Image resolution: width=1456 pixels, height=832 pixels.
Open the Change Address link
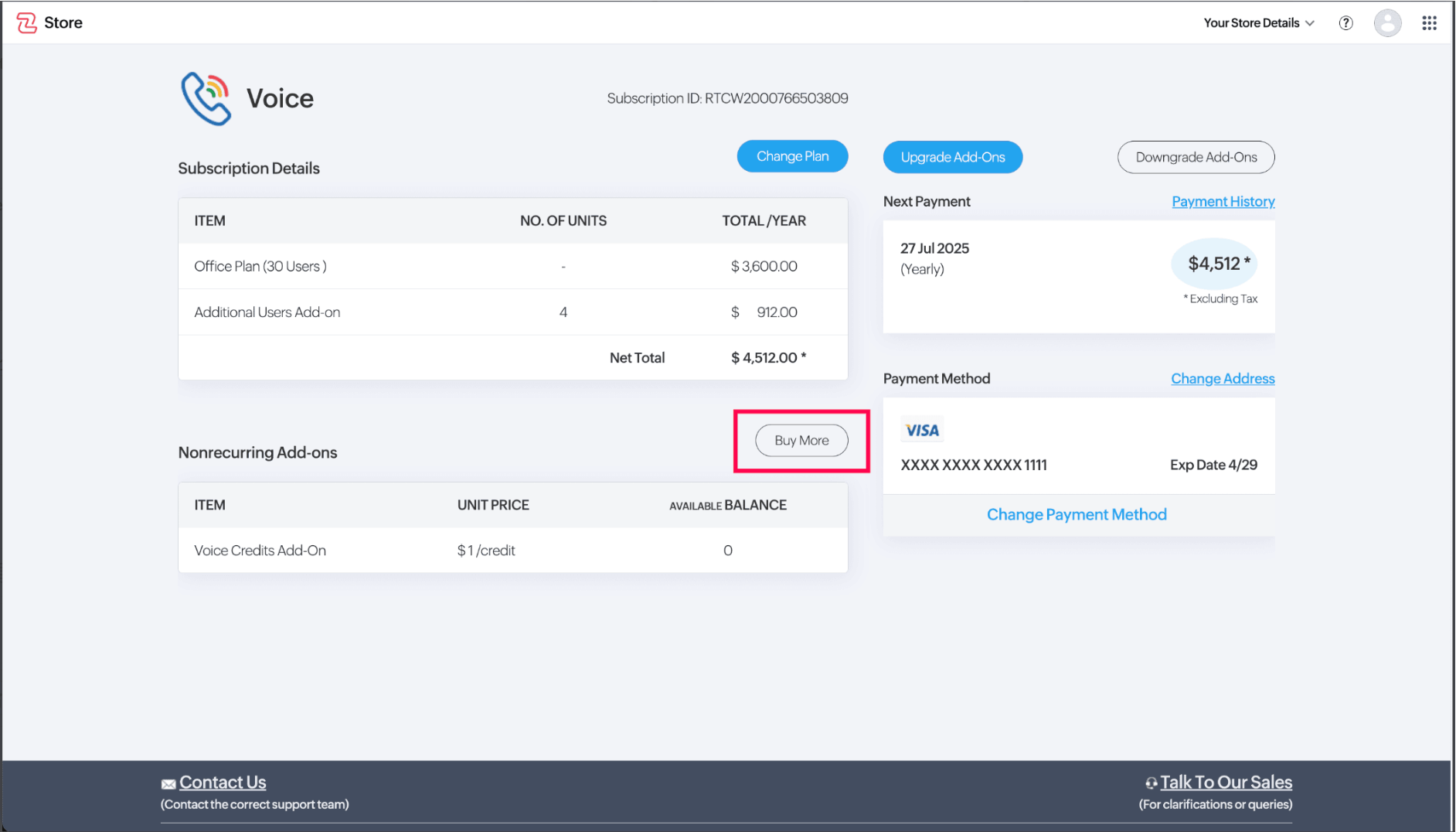[1222, 379]
